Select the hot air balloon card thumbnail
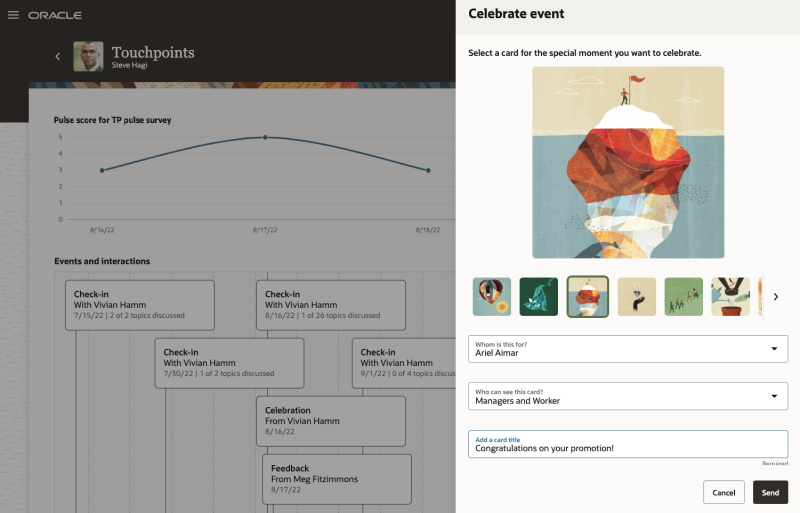The height and width of the screenshot is (513, 800). (492, 297)
